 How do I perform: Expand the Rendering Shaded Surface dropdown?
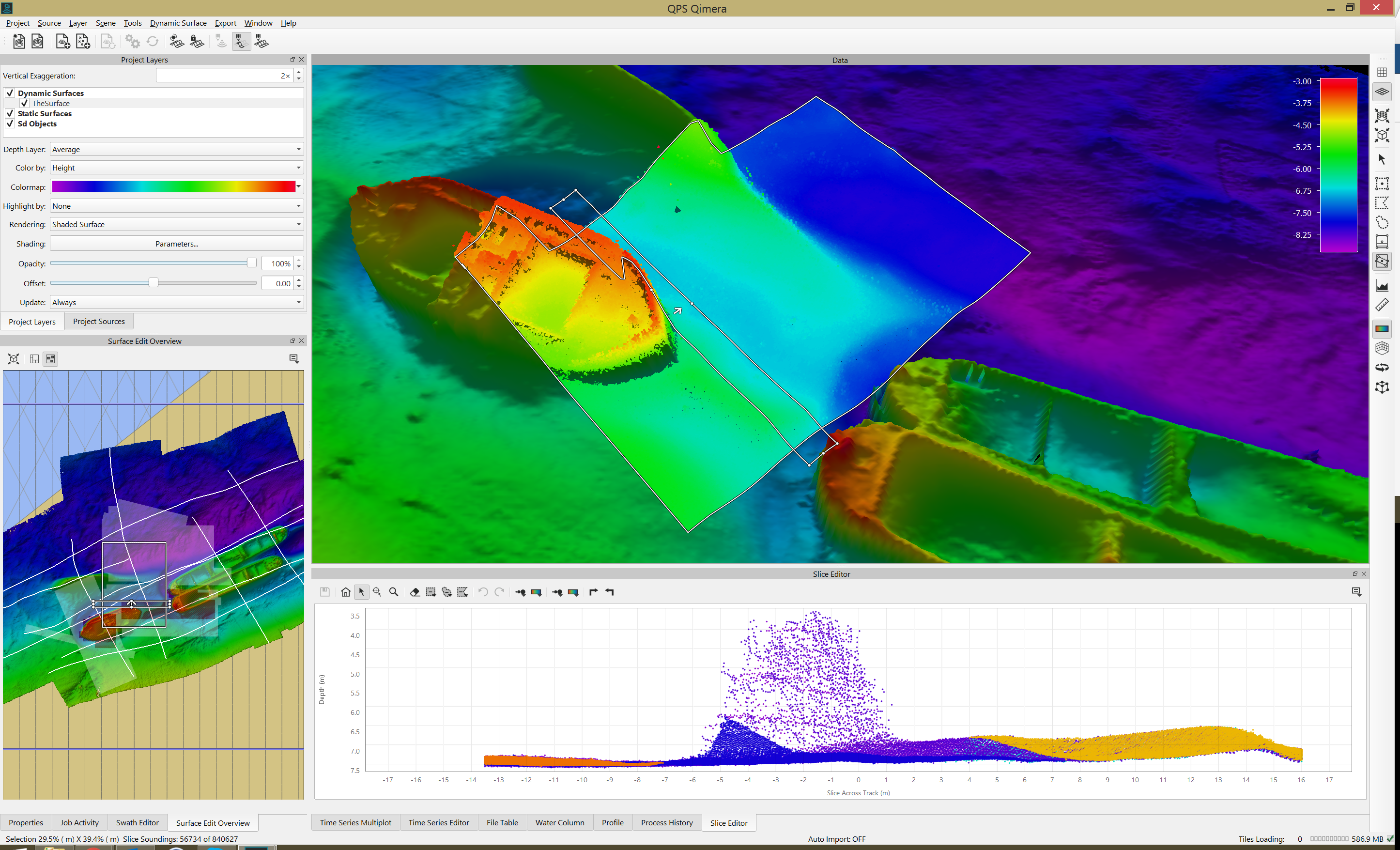pyautogui.click(x=177, y=224)
